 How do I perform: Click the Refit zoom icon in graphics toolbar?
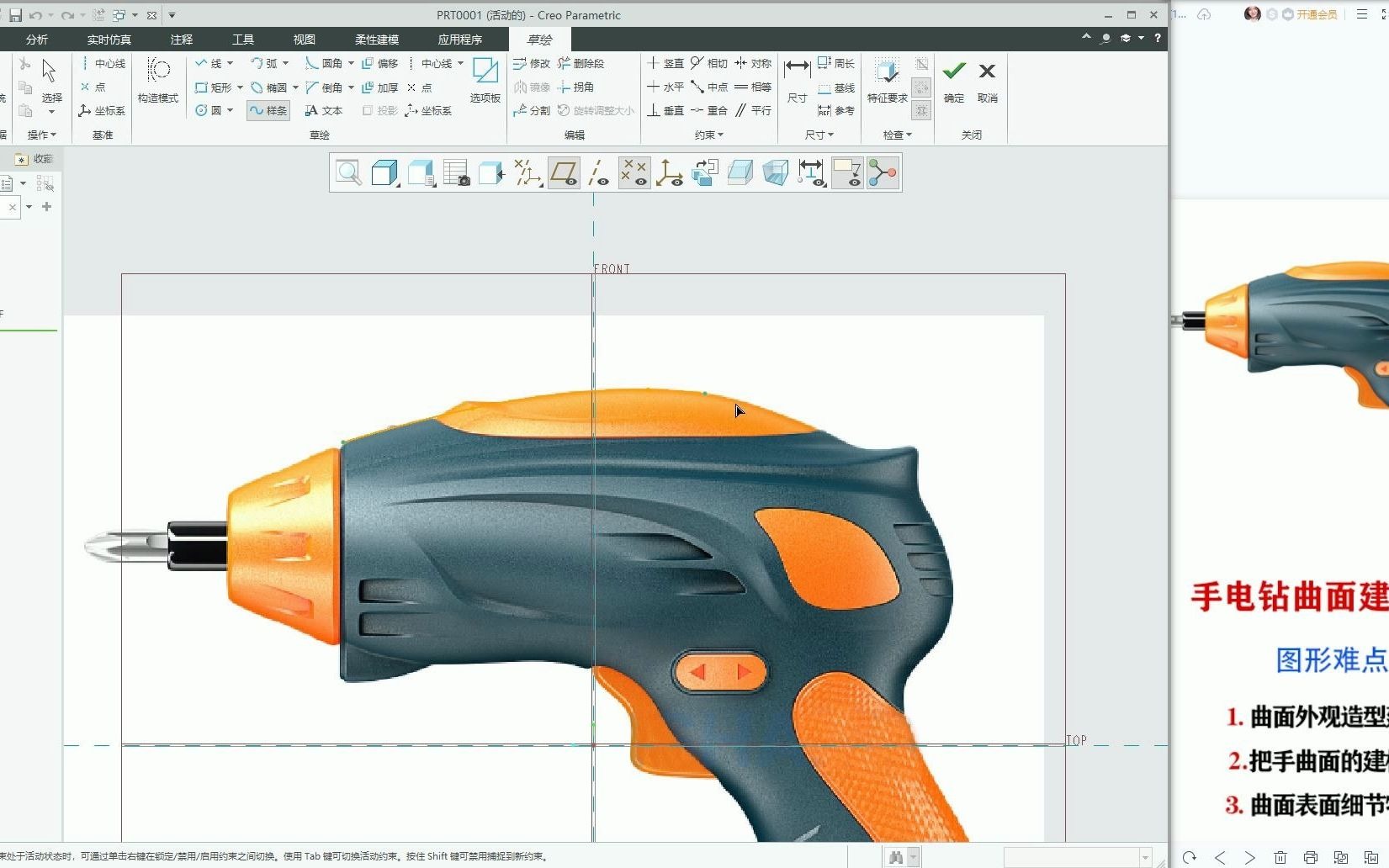pyautogui.click(x=348, y=172)
